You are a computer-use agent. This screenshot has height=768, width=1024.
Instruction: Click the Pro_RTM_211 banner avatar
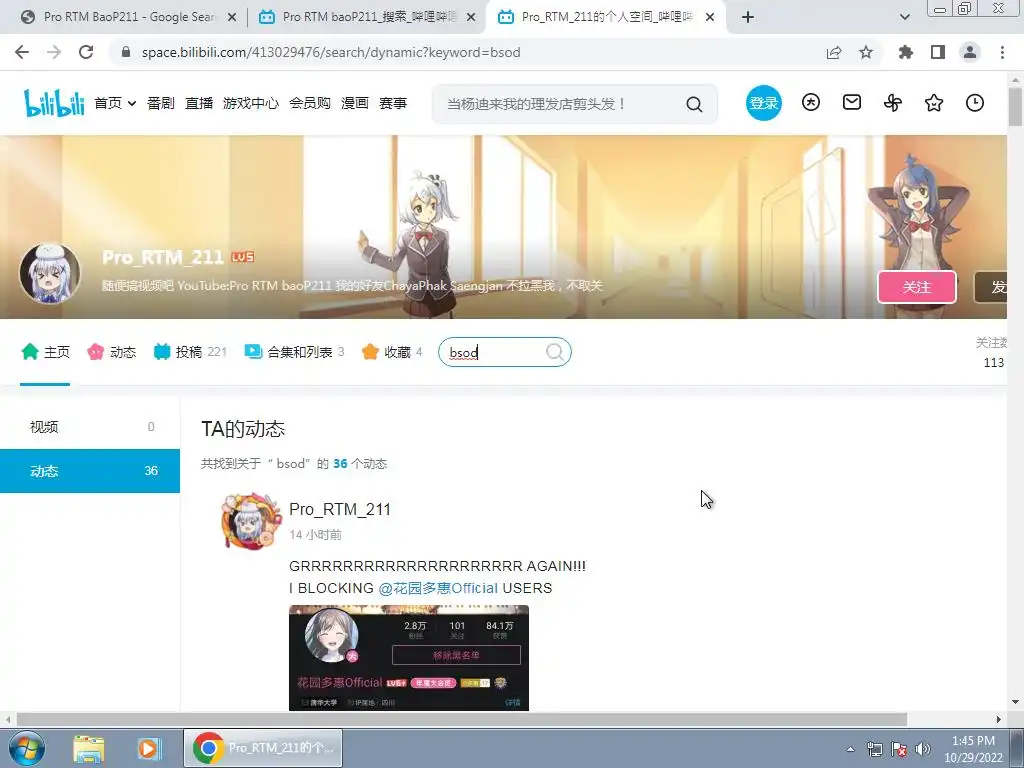pyautogui.click(x=50, y=274)
